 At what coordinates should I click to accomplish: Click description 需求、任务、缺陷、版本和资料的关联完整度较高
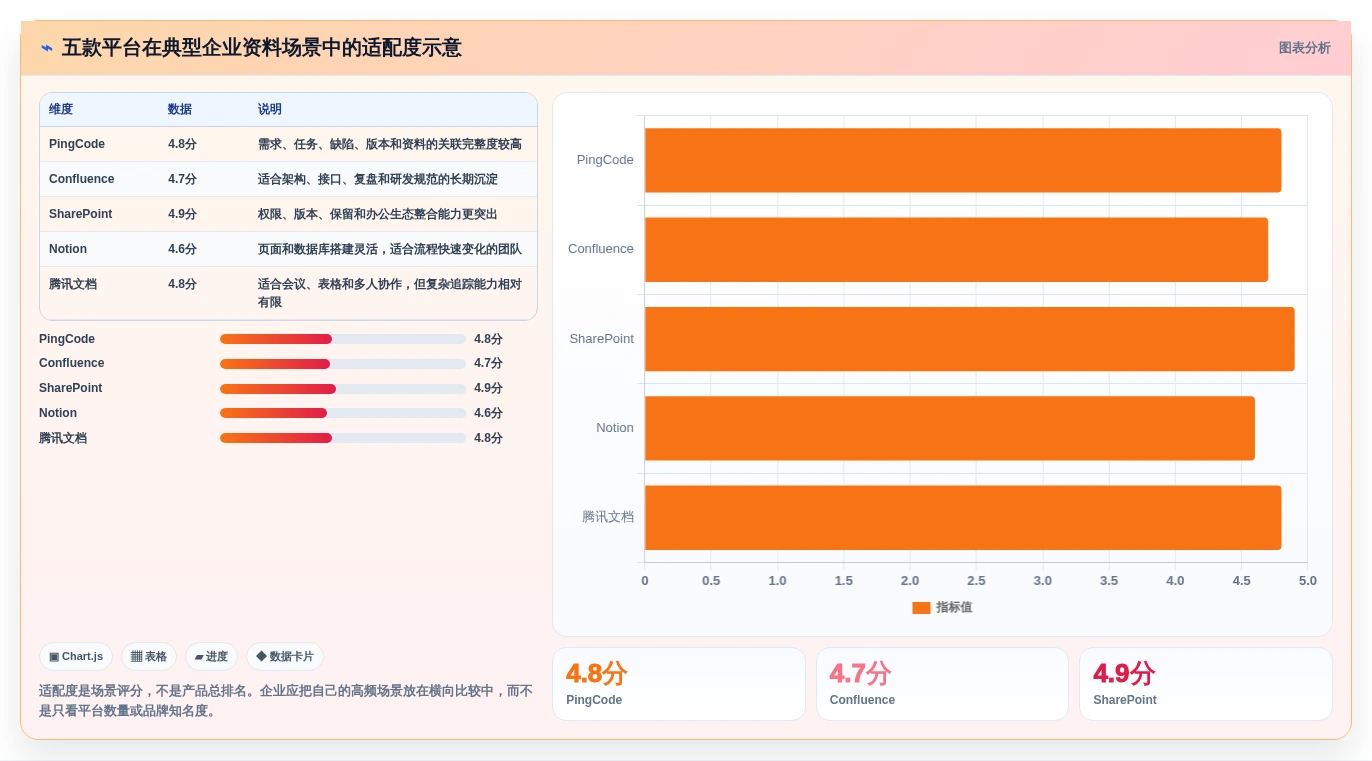point(390,144)
